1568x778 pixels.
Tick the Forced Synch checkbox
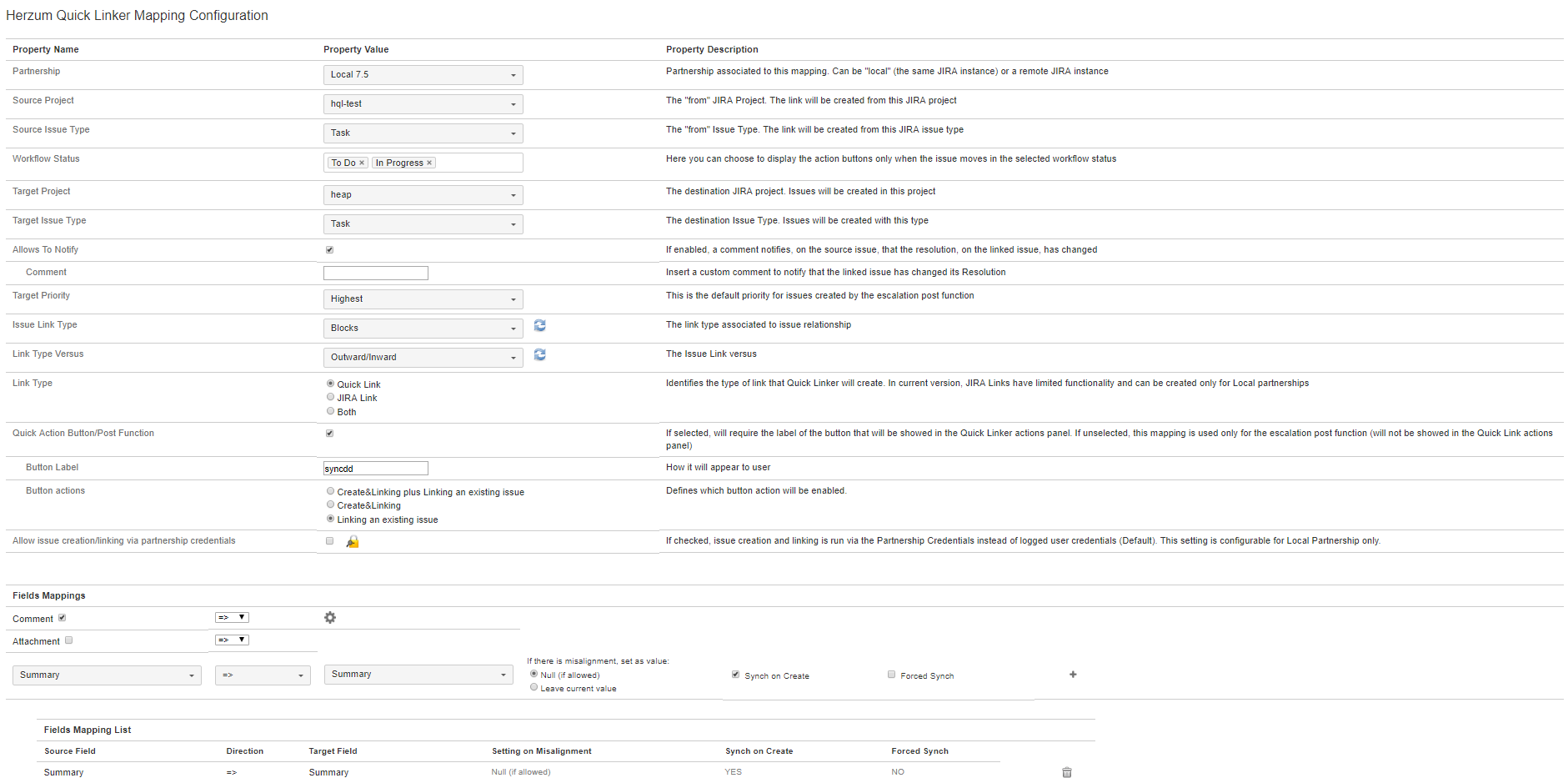coord(891,675)
